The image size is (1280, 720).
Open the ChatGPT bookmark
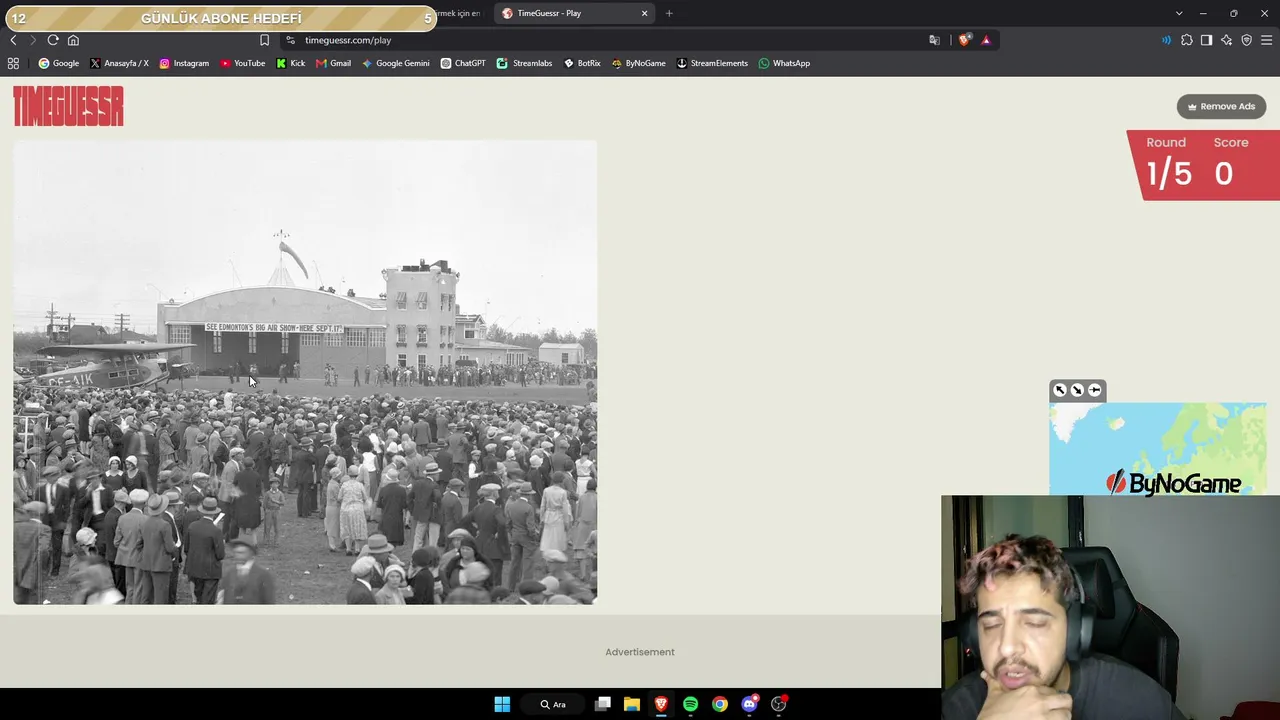point(463,63)
